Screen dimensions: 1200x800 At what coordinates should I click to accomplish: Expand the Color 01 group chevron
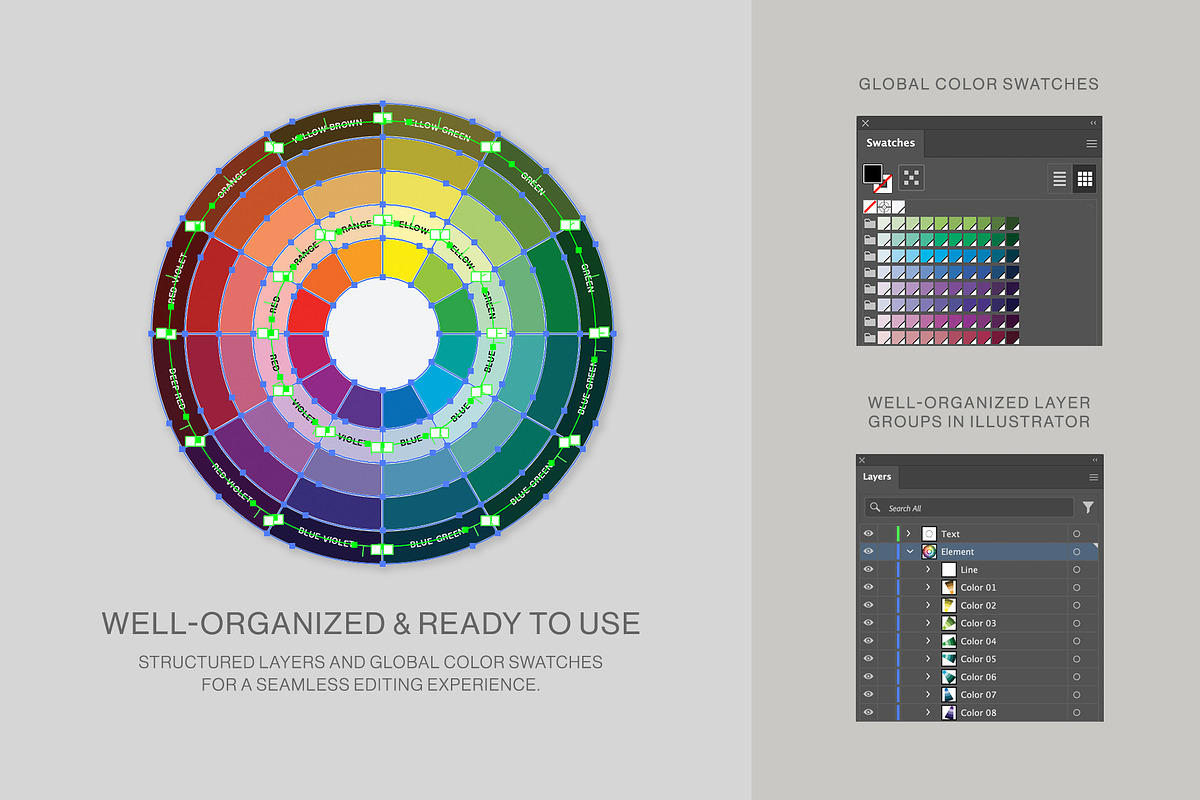pos(928,588)
